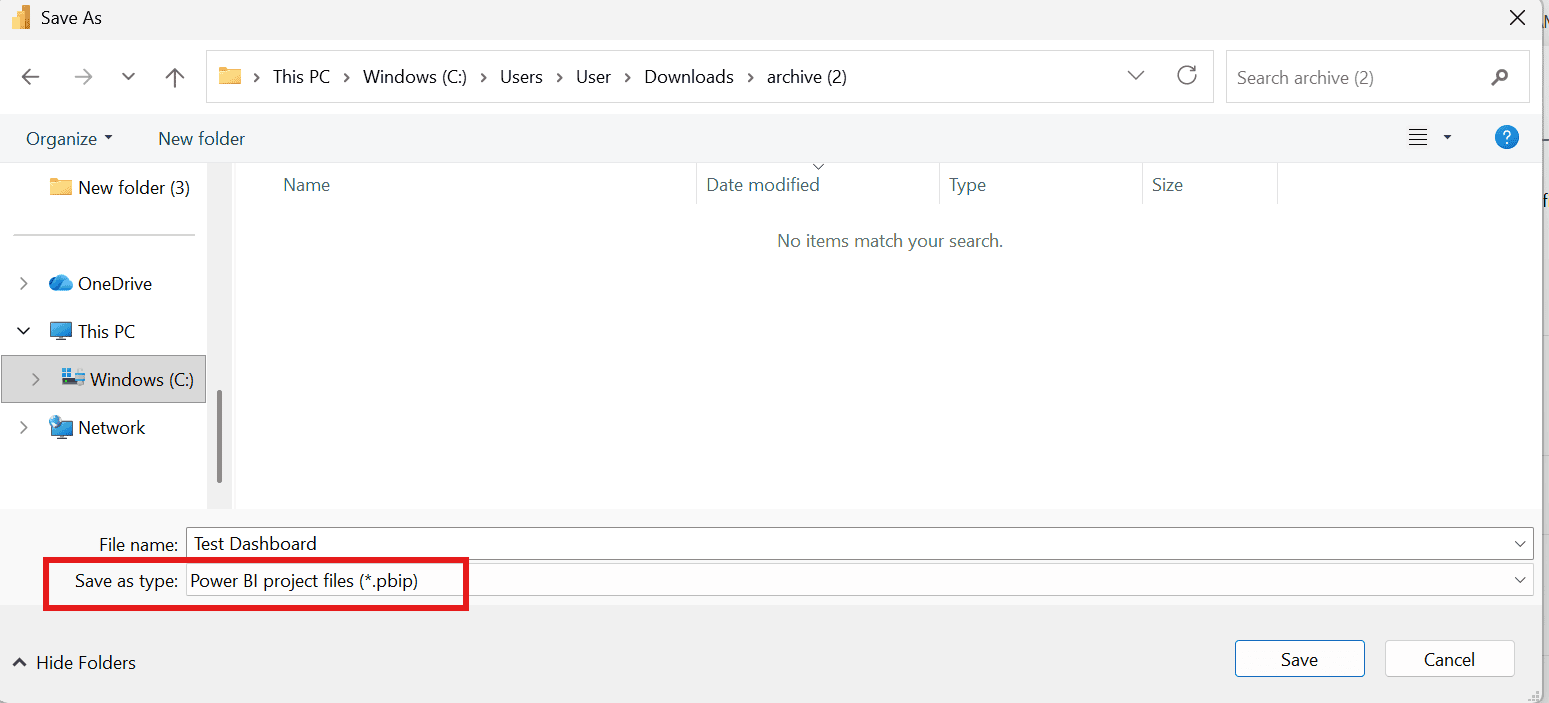This screenshot has height=703, width=1549.
Task: Click Hide Folders toggle
Action: point(74,663)
